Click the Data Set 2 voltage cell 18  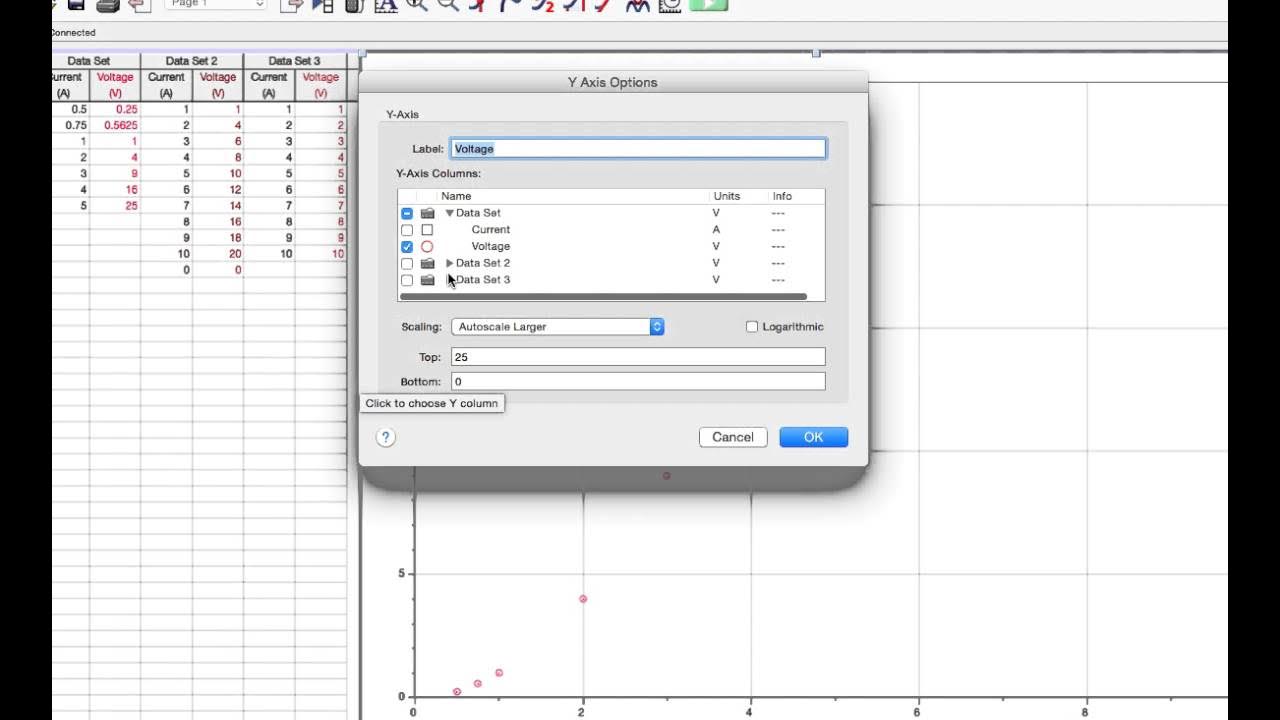(218, 238)
